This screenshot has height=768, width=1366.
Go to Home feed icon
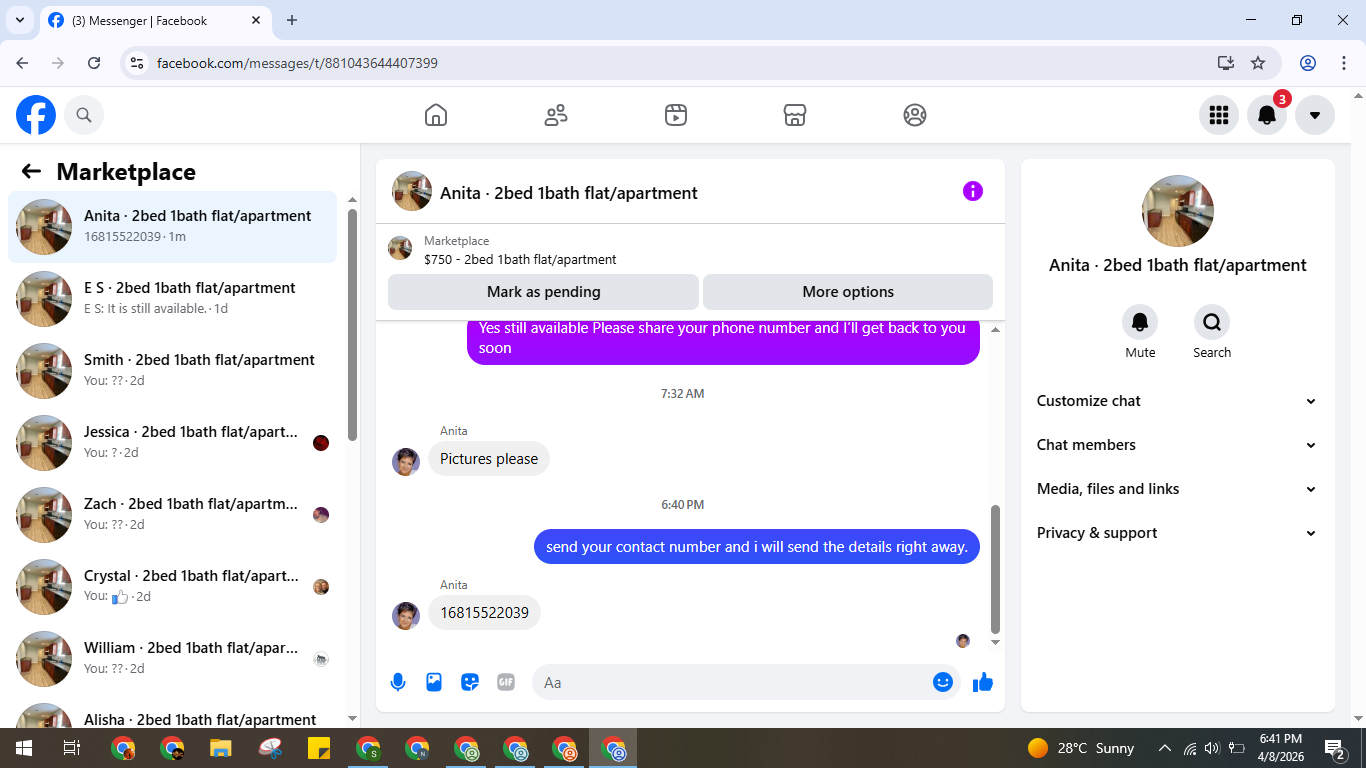436,115
